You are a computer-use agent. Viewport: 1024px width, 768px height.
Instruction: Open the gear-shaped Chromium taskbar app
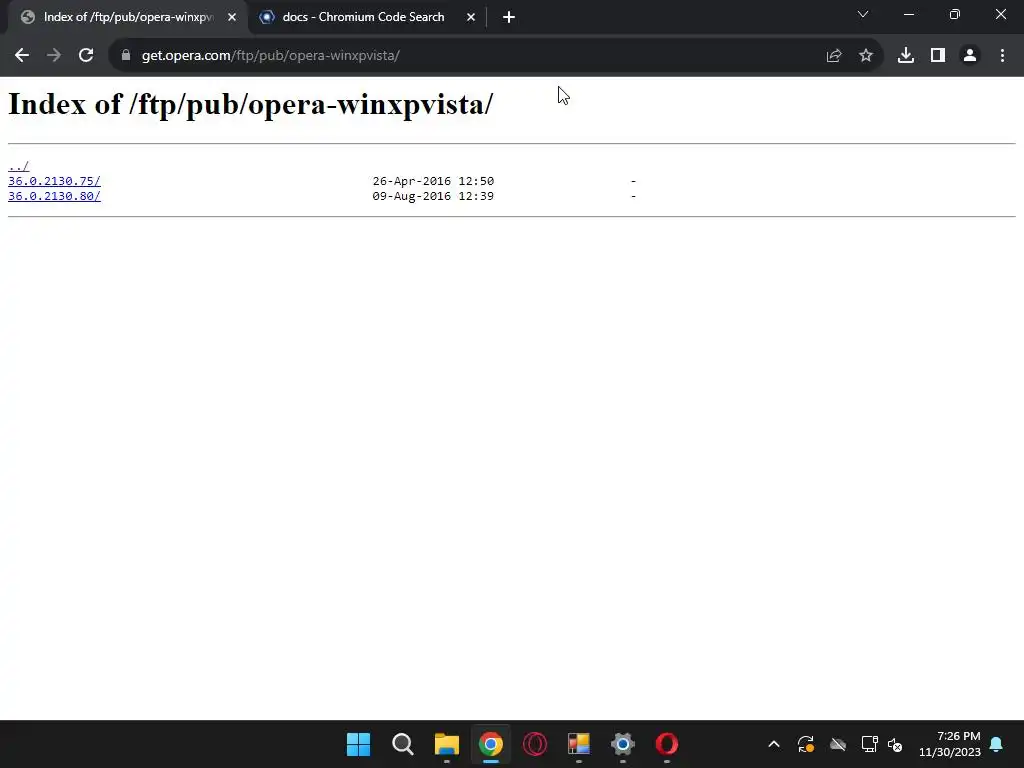click(623, 744)
